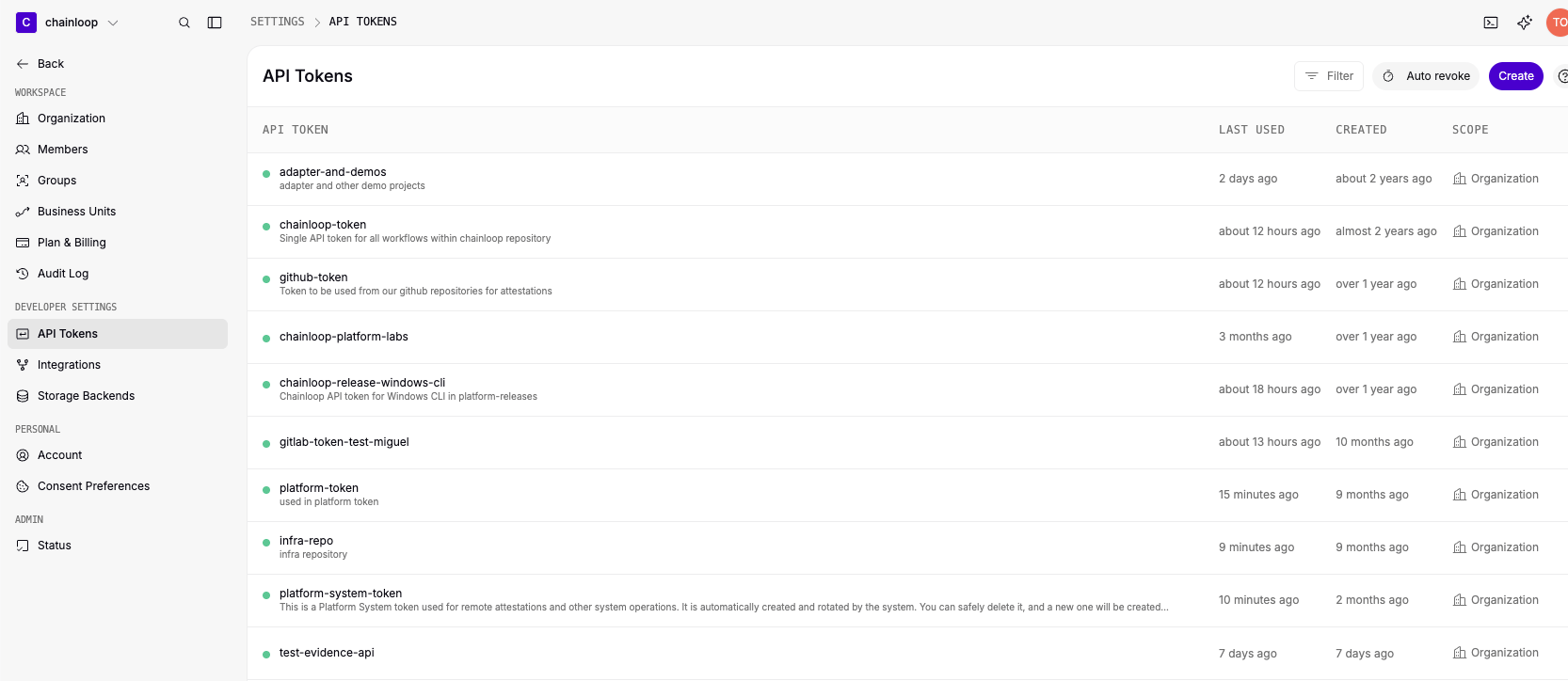Click the help icon beside Create
Image resolution: width=1568 pixels, height=681 pixels.
click(x=1562, y=76)
